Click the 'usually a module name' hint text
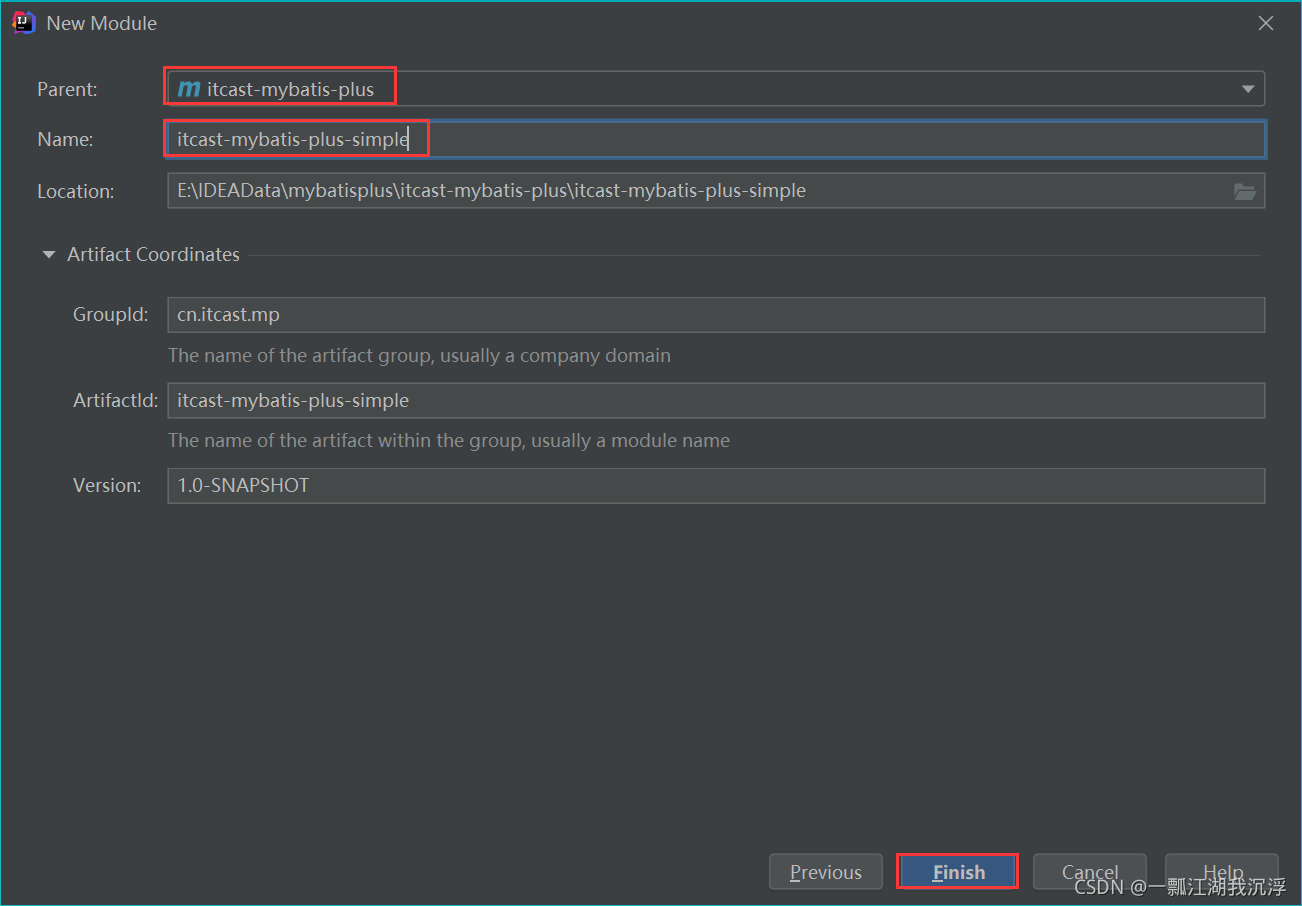Image resolution: width=1302 pixels, height=906 pixels. point(630,441)
